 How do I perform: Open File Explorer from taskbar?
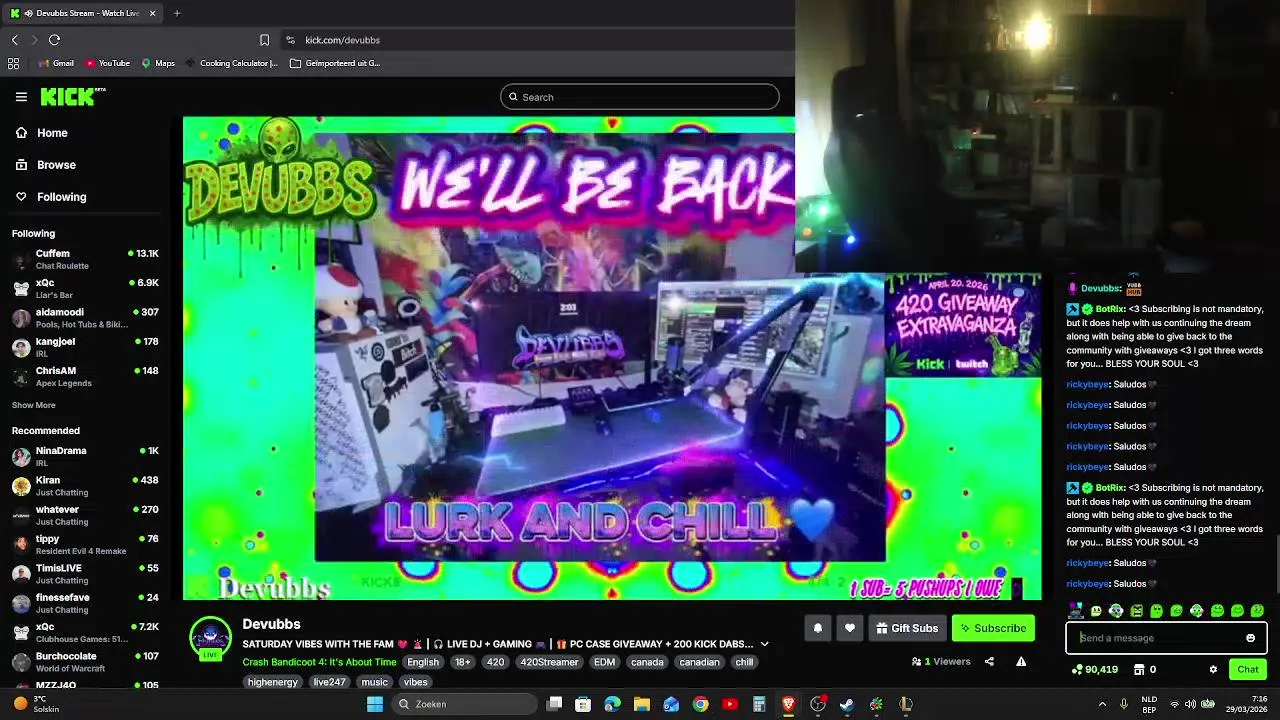tap(642, 704)
